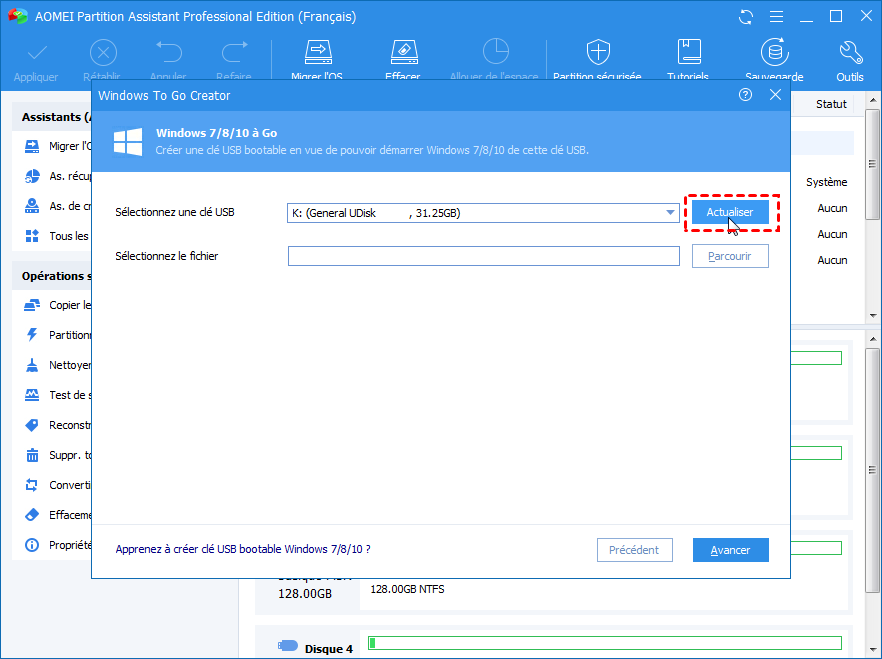The height and width of the screenshot is (659, 882).
Task: Click the Appliquer checkmark toolbar icon
Action: pyautogui.click(x=37, y=53)
